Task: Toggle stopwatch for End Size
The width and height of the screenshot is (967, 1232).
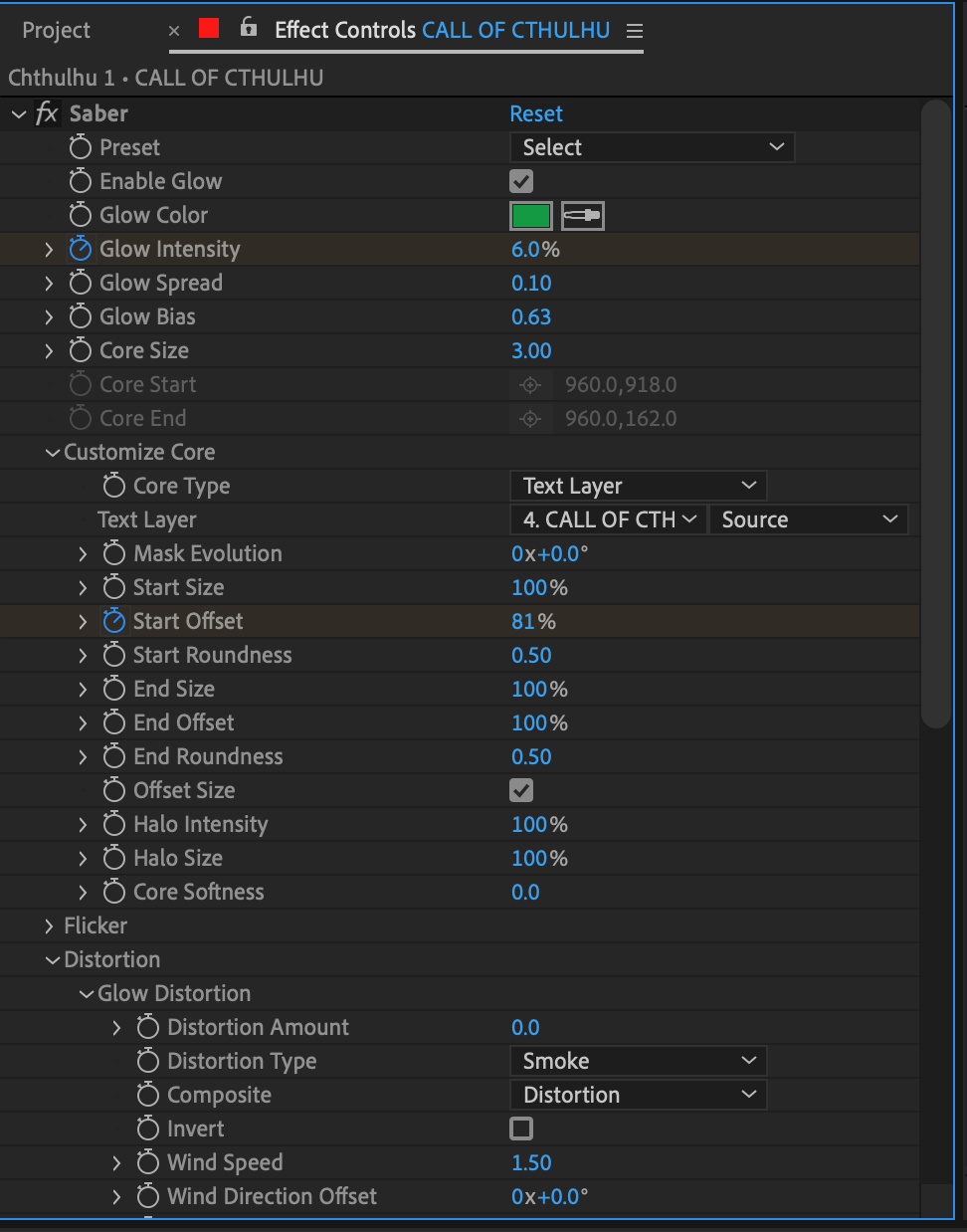Action: click(x=114, y=689)
